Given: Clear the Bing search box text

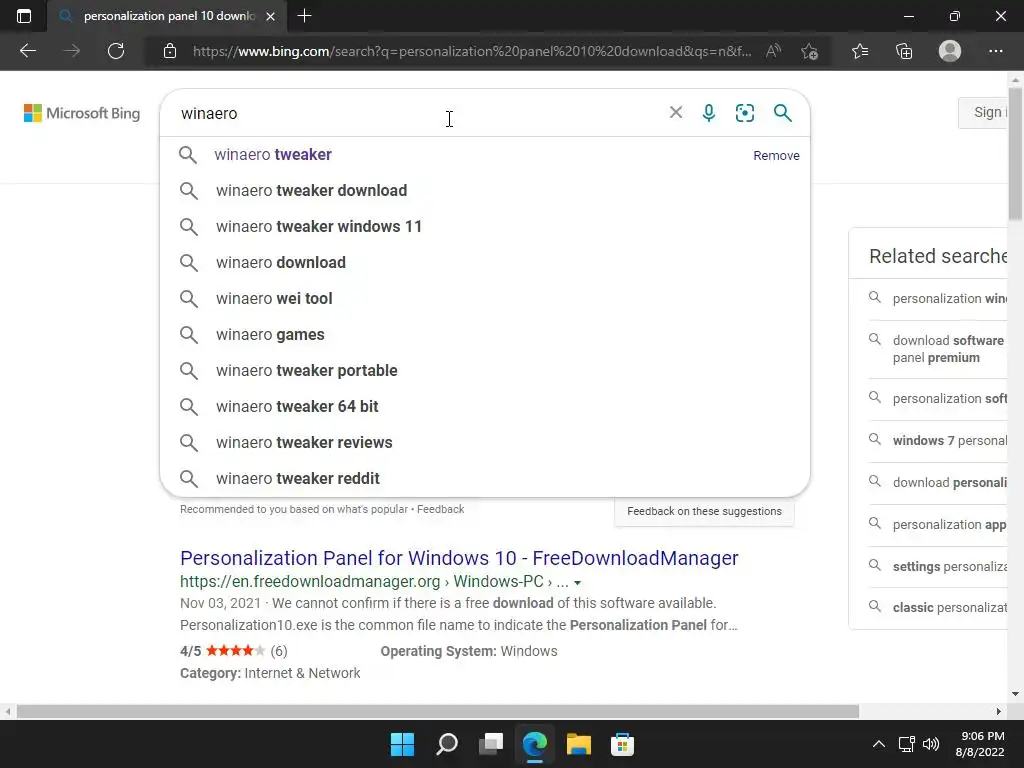Looking at the screenshot, I should coord(676,112).
